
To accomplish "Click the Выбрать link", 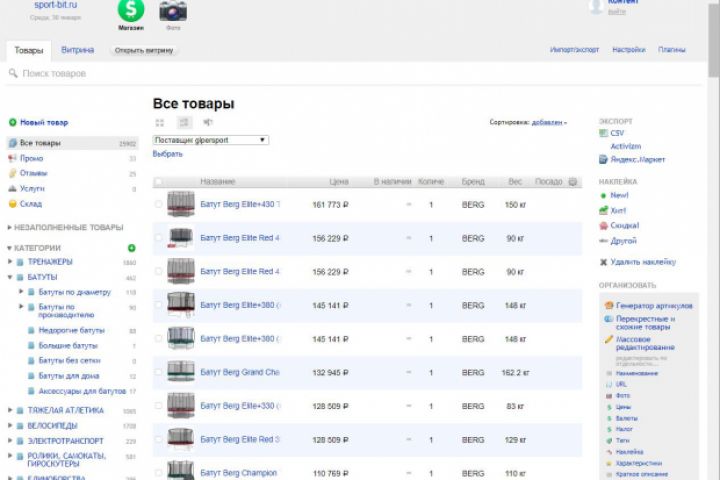I will [168, 154].
